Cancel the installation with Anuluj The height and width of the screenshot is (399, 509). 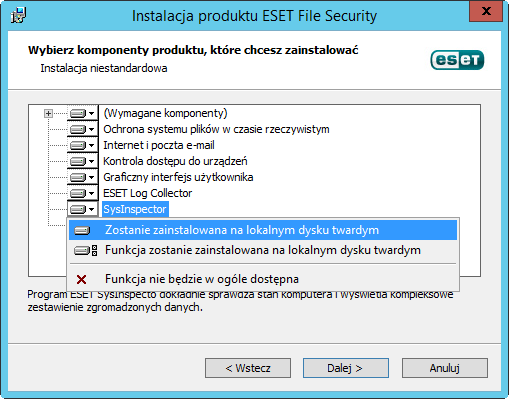pos(445,368)
